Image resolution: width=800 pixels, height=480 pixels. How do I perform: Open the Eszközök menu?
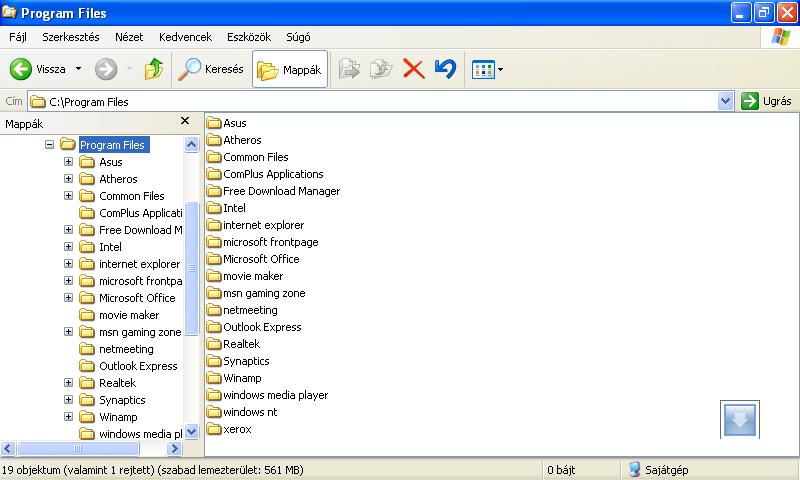[x=249, y=37]
